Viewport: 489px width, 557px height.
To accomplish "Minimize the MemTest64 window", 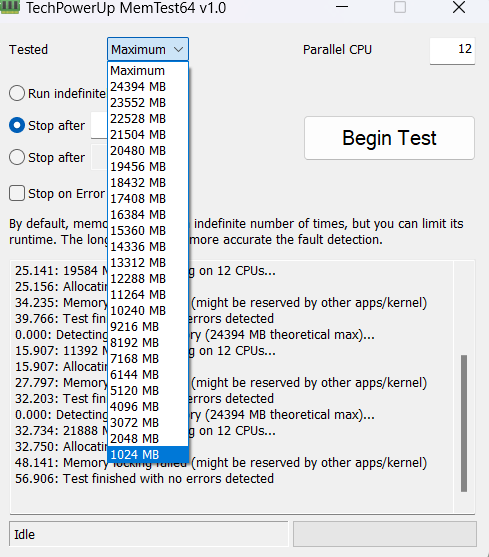I will coord(342,7).
